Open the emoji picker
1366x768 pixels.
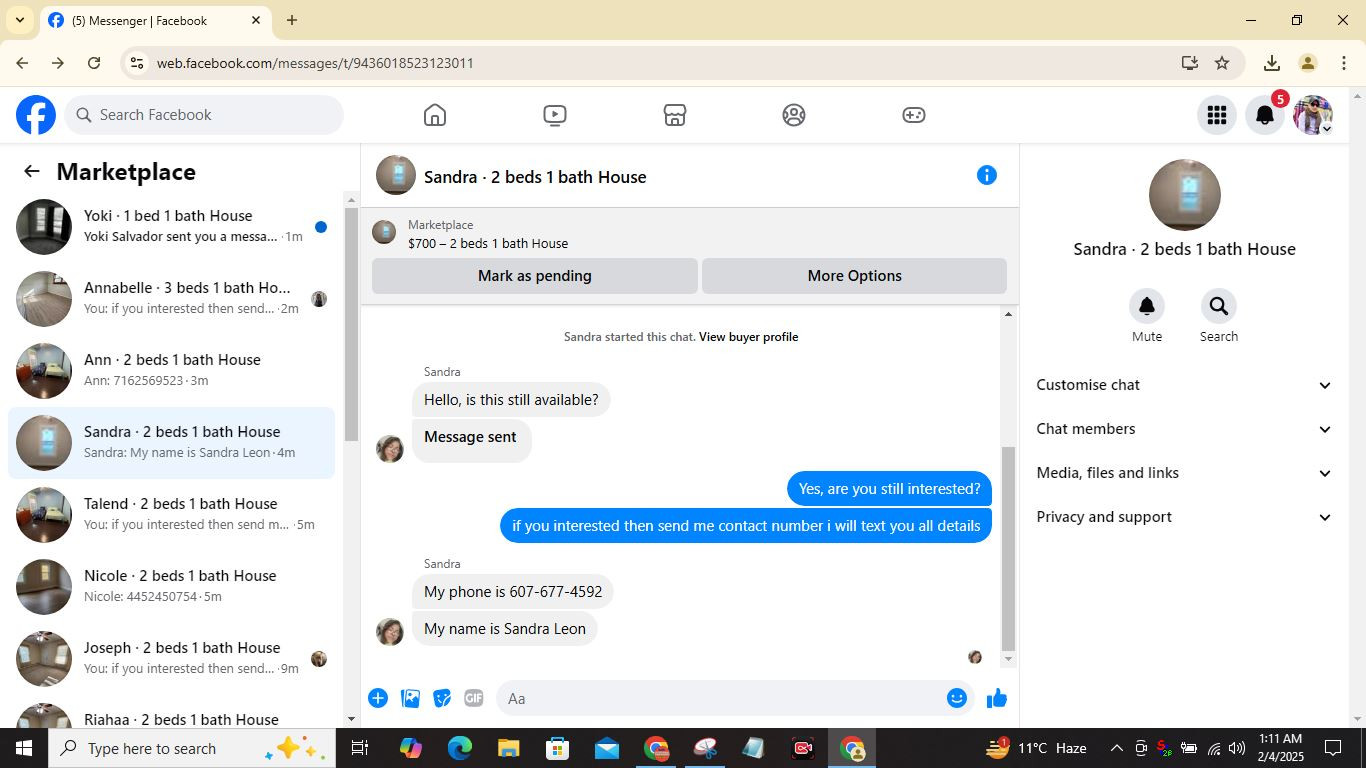[x=957, y=698]
